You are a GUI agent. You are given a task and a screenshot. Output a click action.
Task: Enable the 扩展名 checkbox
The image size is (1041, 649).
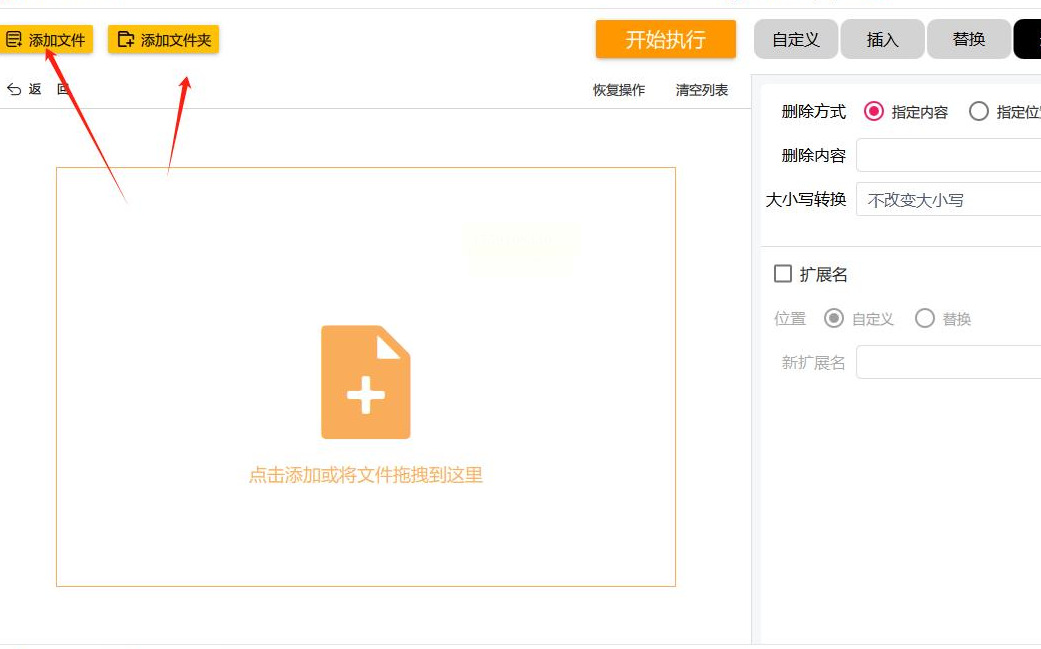pos(783,273)
